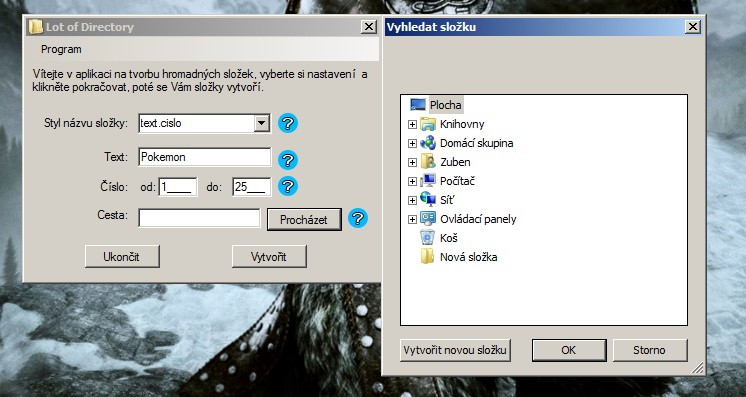
Task: Click the Text field containing Pokemon
Action: (x=205, y=157)
